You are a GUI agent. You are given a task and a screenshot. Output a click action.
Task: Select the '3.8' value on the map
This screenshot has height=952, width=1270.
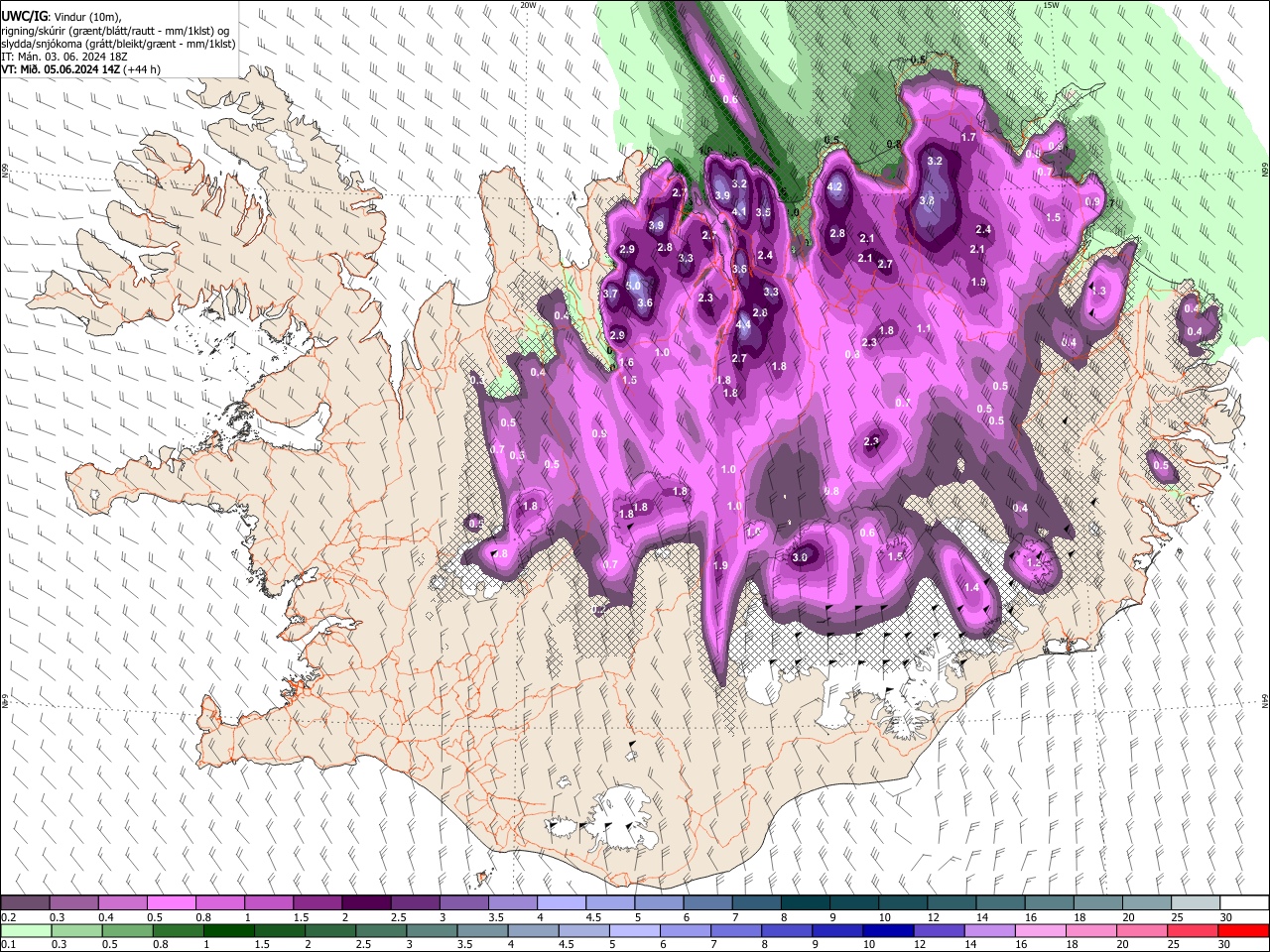pos(928,200)
